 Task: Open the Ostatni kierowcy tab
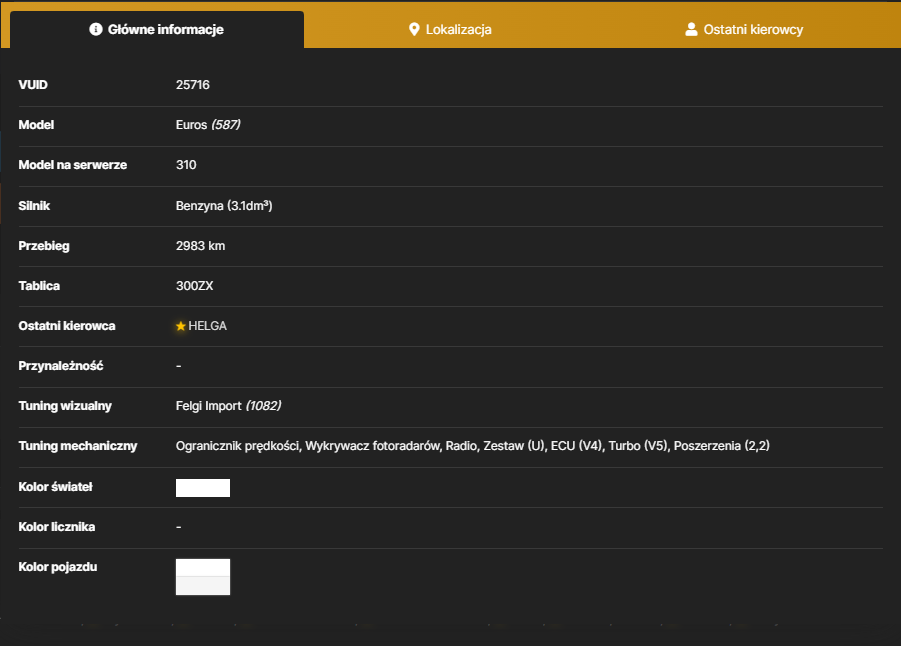744,29
